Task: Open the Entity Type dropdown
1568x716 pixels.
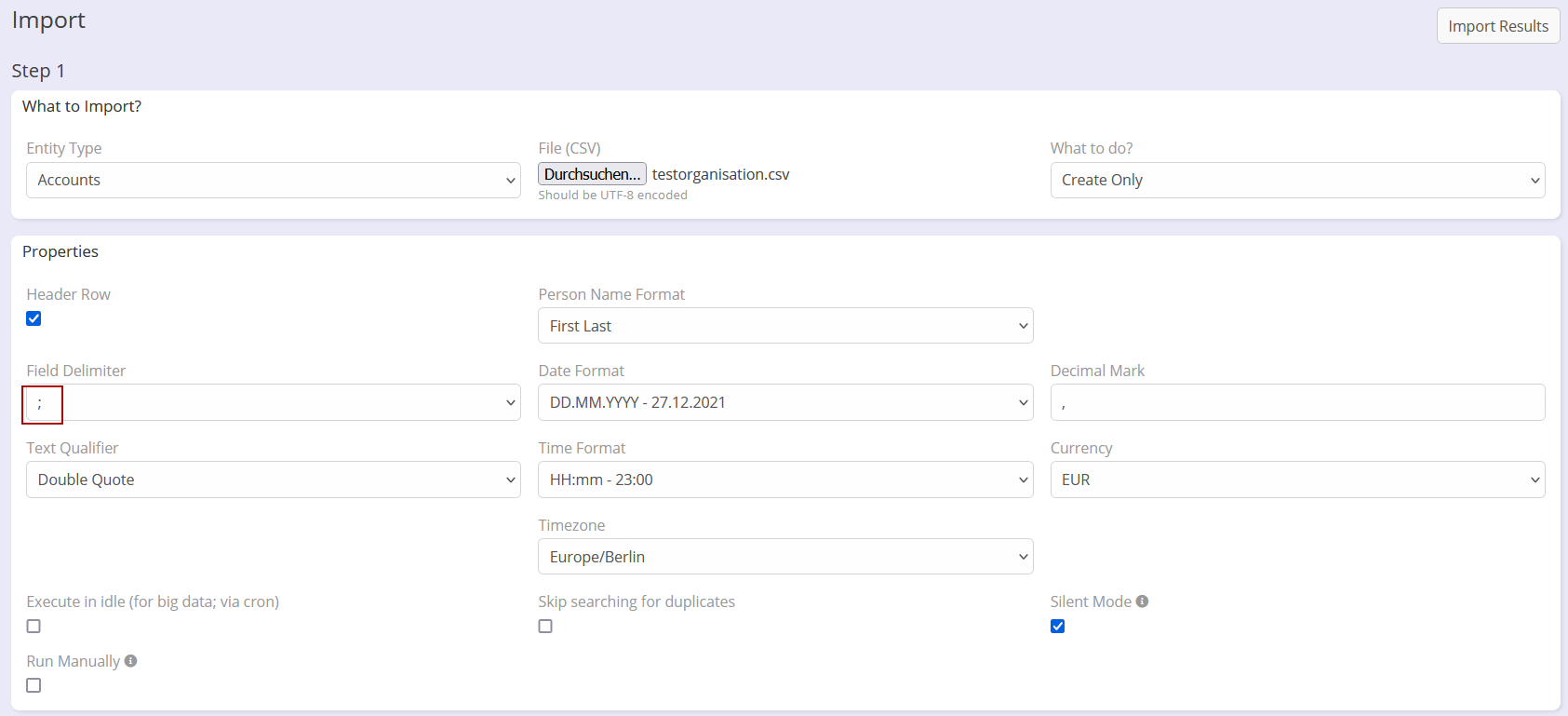Action: (273, 181)
